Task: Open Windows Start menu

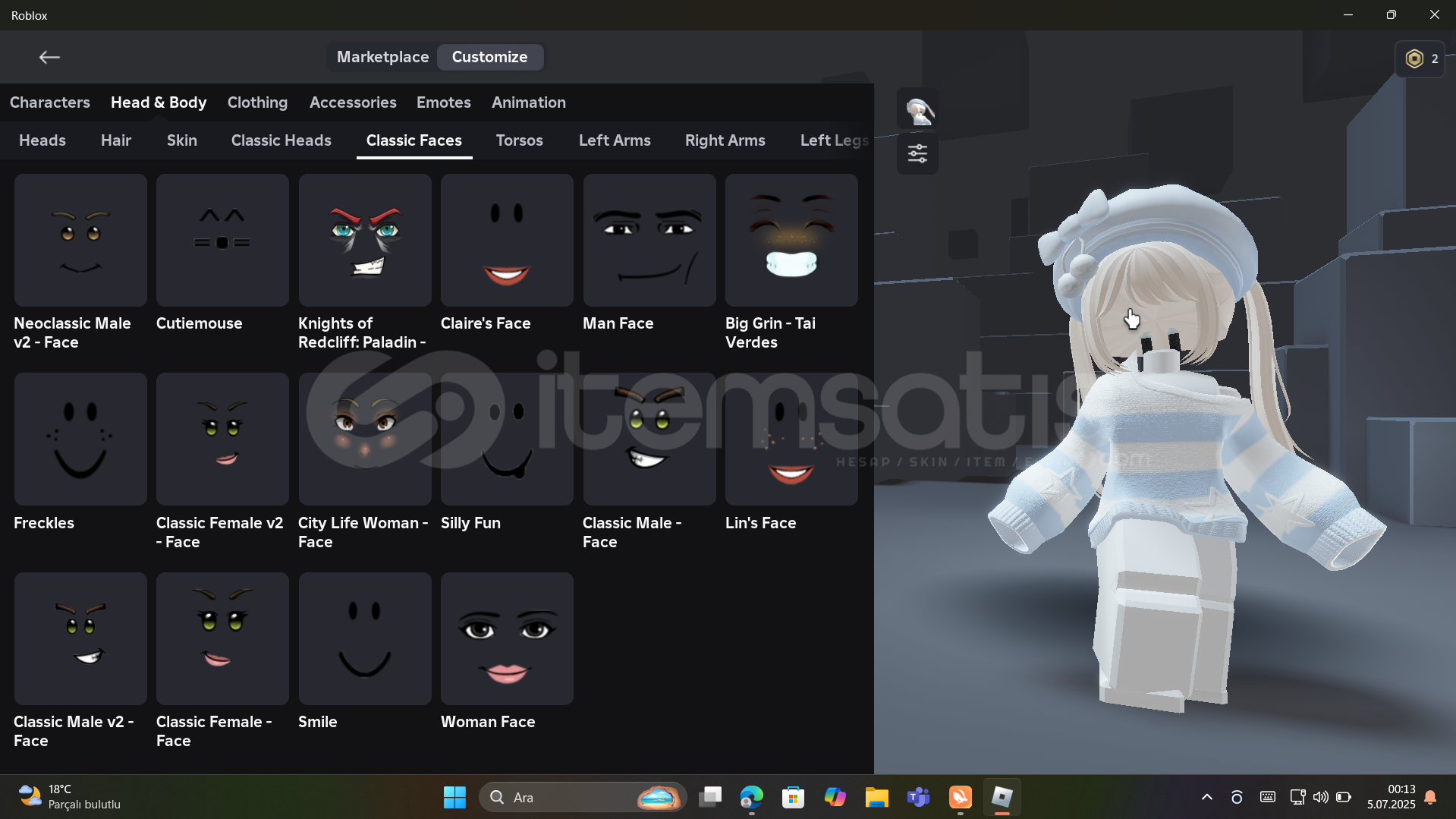Action: [x=454, y=797]
